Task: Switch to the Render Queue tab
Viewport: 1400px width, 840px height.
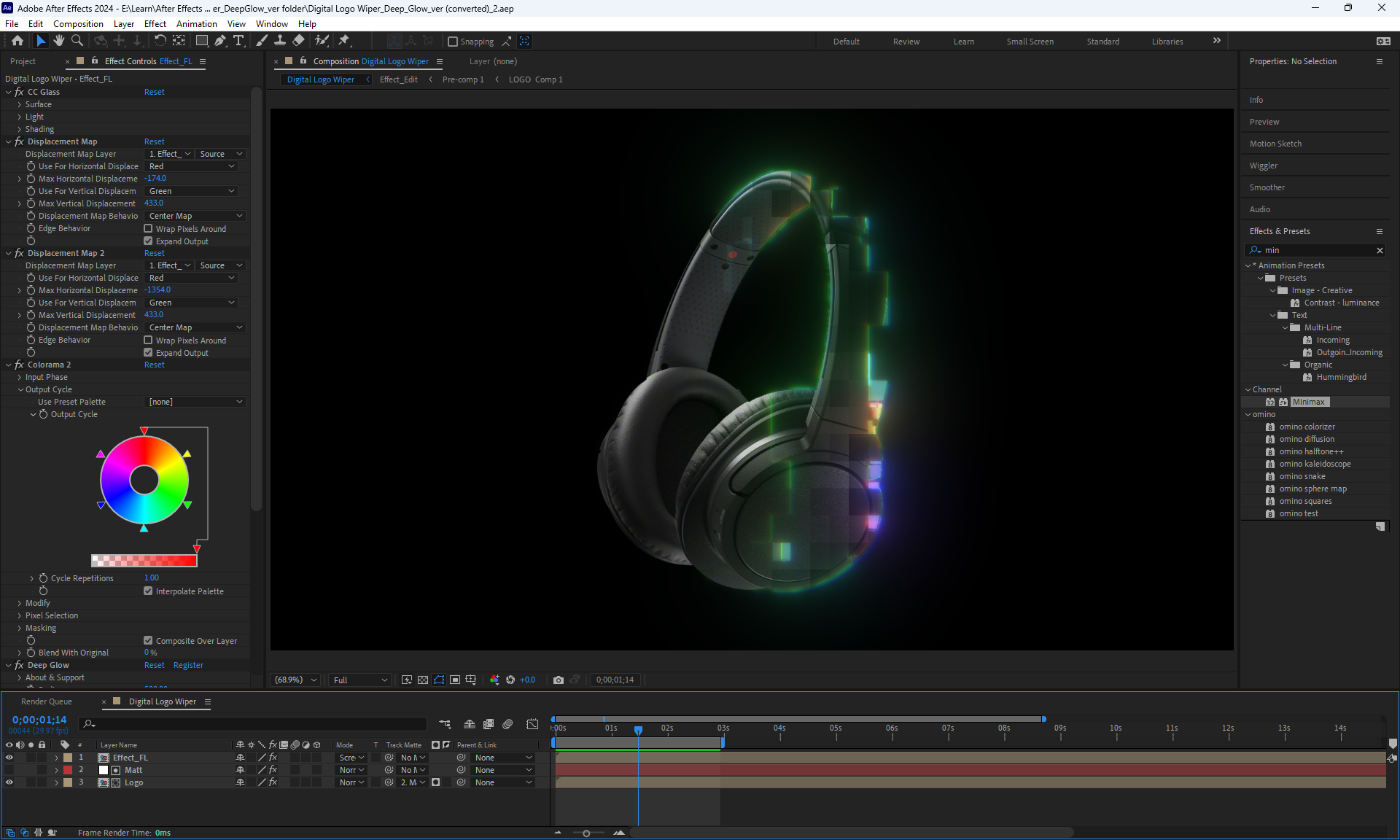Action: pos(47,701)
